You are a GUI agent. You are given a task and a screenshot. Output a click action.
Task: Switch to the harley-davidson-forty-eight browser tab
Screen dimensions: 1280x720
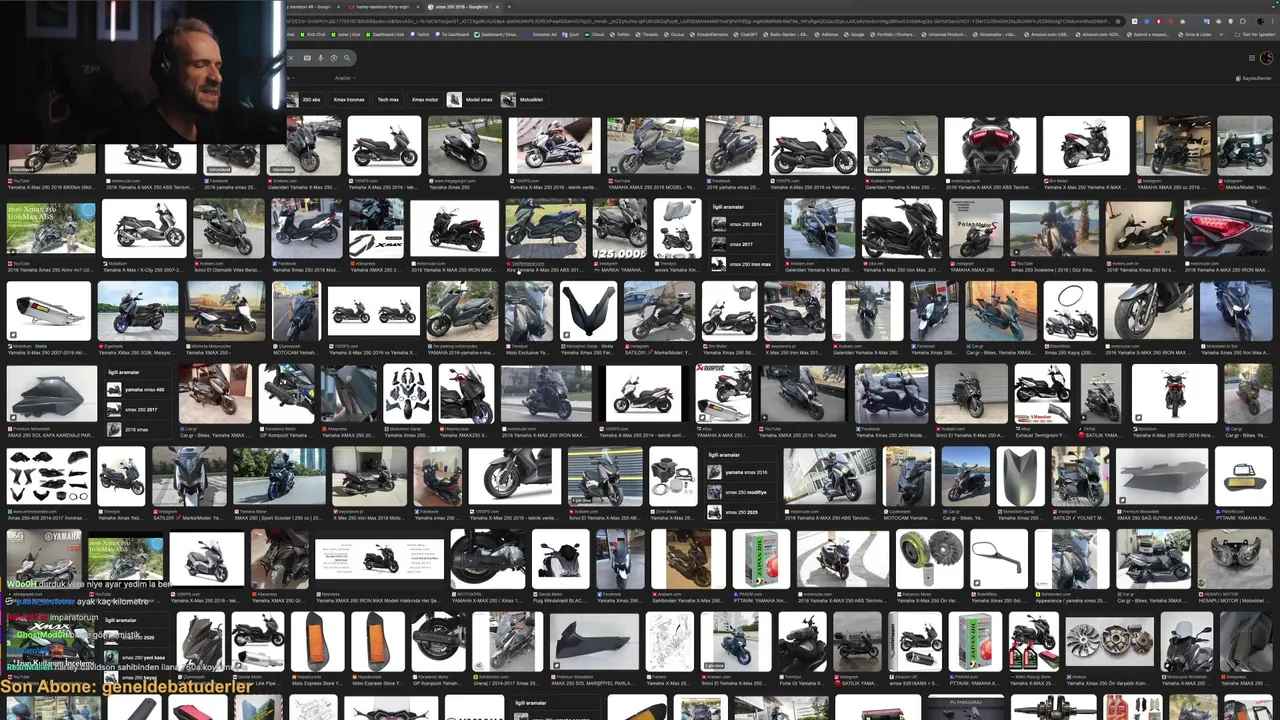tap(385, 7)
